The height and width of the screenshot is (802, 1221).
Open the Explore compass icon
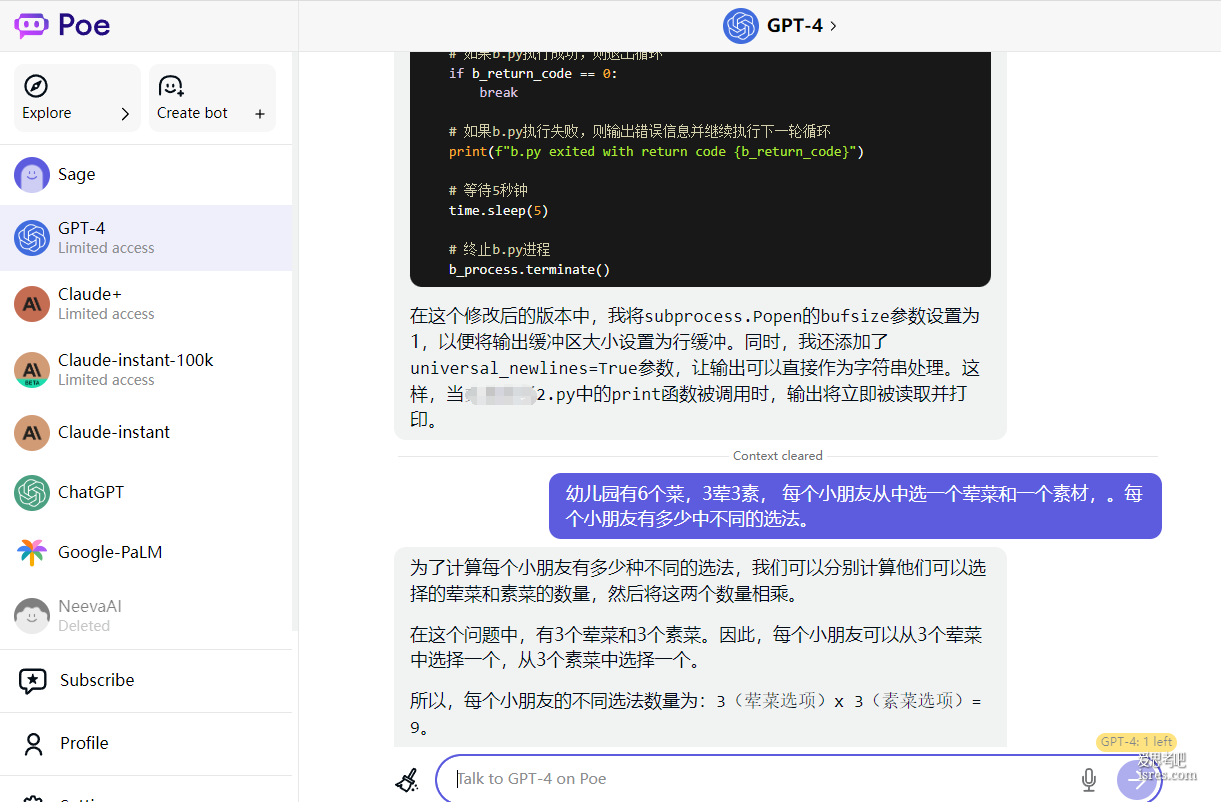(36, 86)
